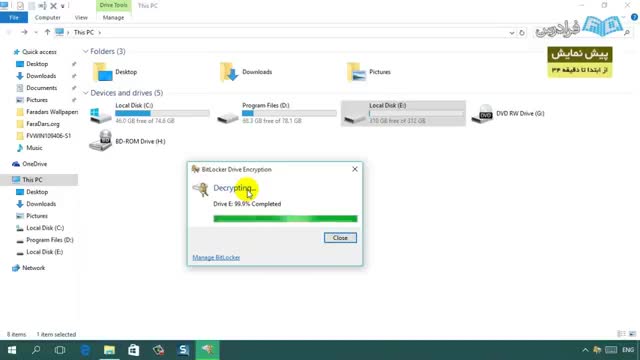Click This PC in the address path

pyautogui.click(x=84, y=32)
